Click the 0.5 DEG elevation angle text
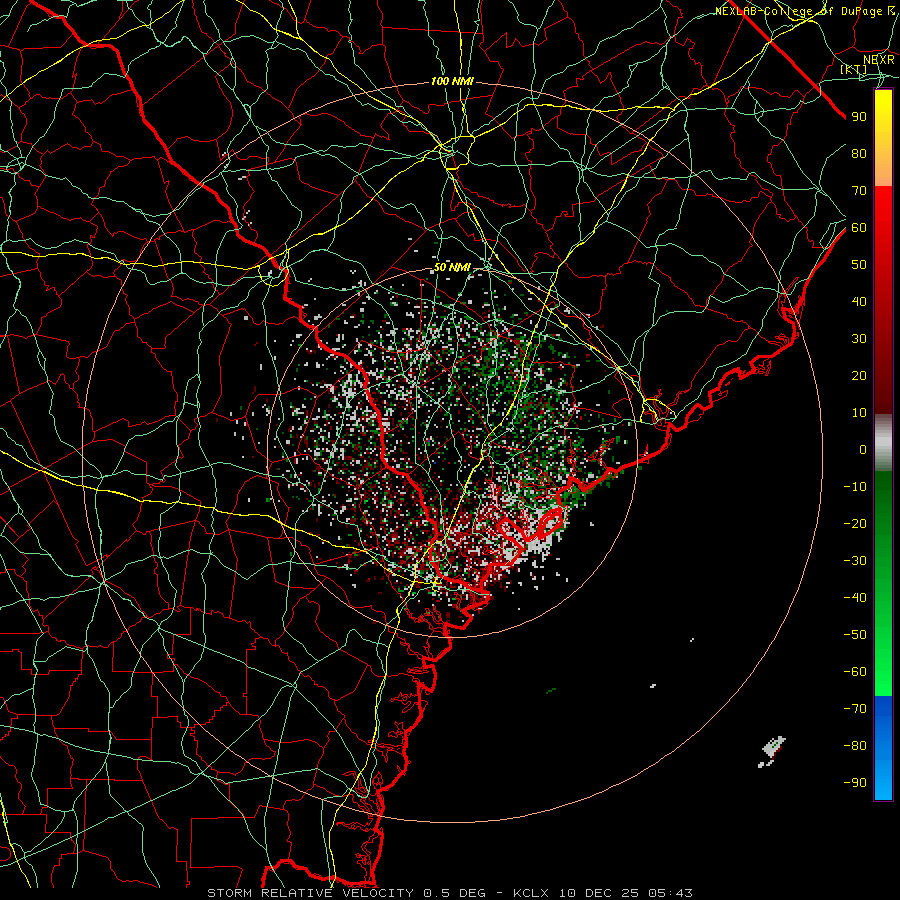The height and width of the screenshot is (900, 900). (455, 893)
